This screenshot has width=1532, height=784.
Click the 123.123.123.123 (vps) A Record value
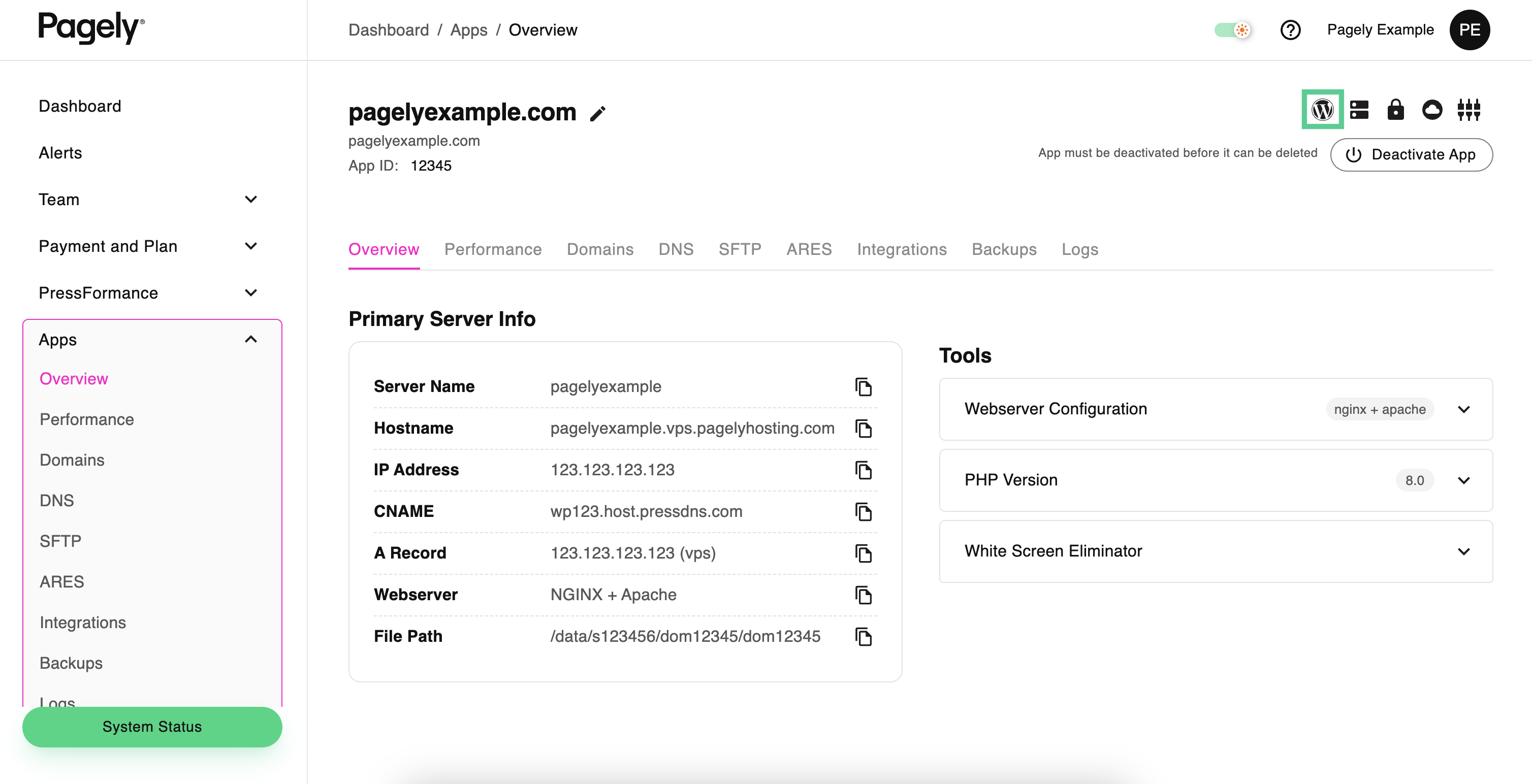pos(633,553)
